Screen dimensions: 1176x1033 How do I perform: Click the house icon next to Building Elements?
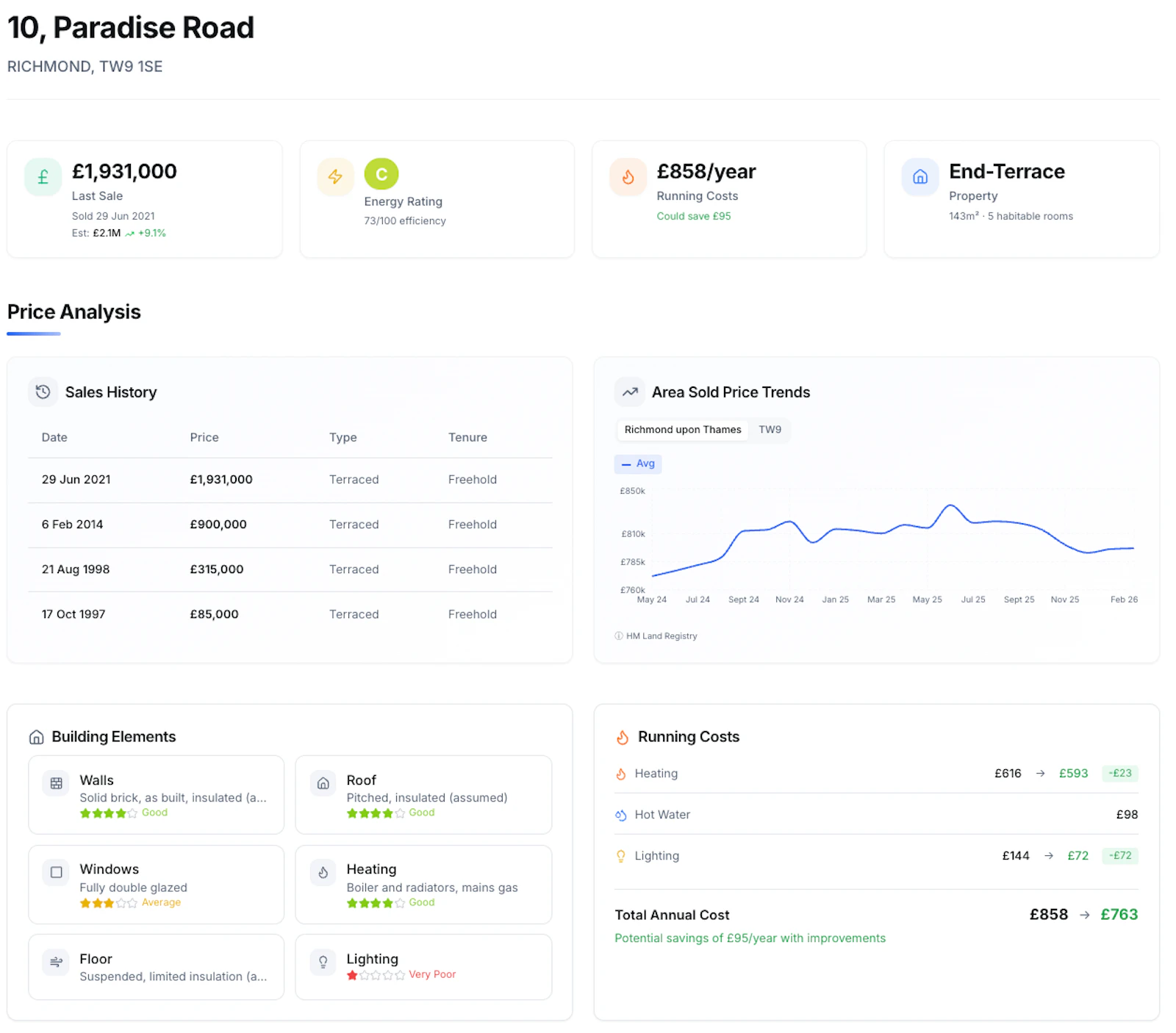[x=36, y=737]
